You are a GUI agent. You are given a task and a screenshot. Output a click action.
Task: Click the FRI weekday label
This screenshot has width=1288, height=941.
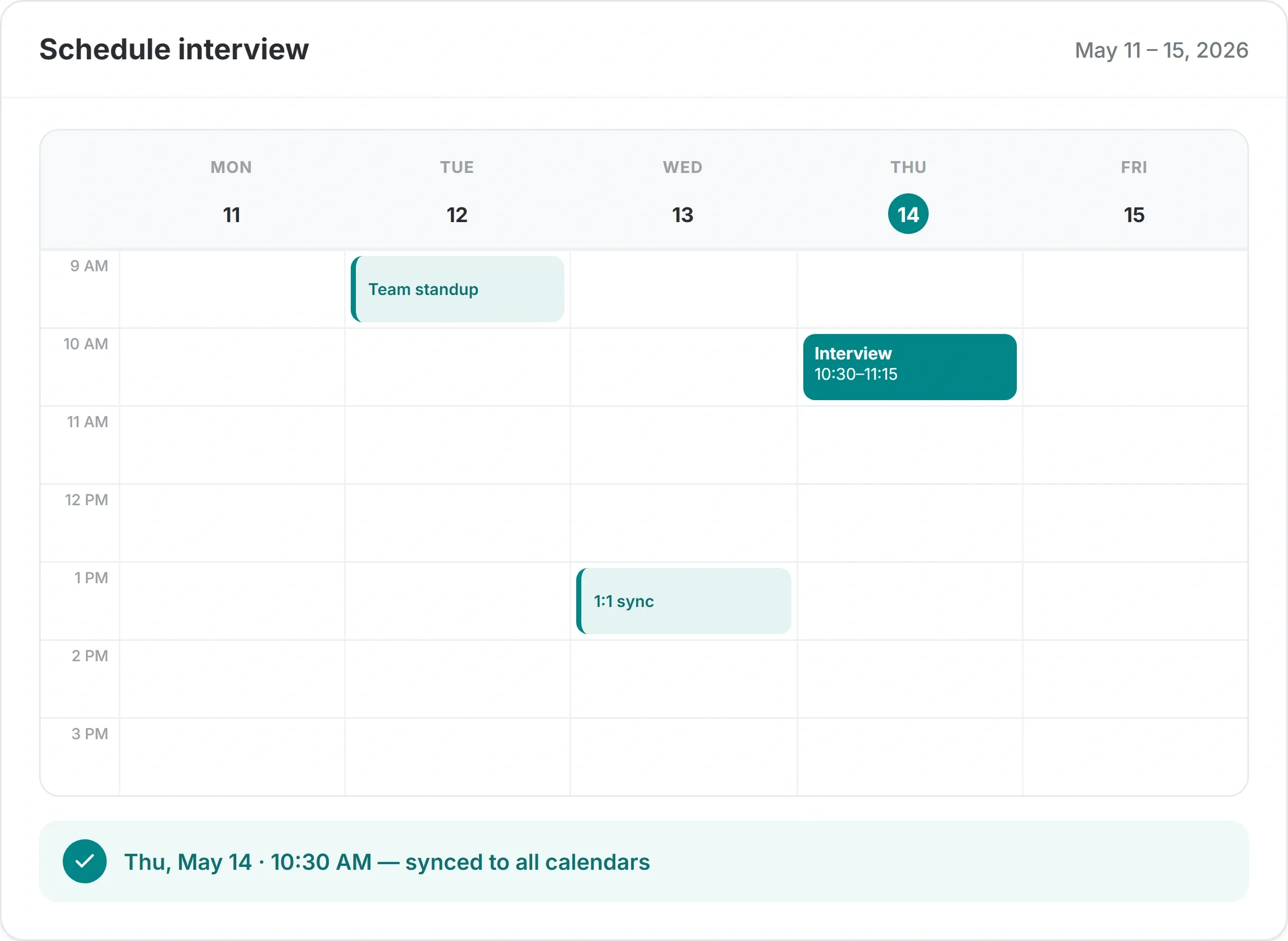[1134, 167]
